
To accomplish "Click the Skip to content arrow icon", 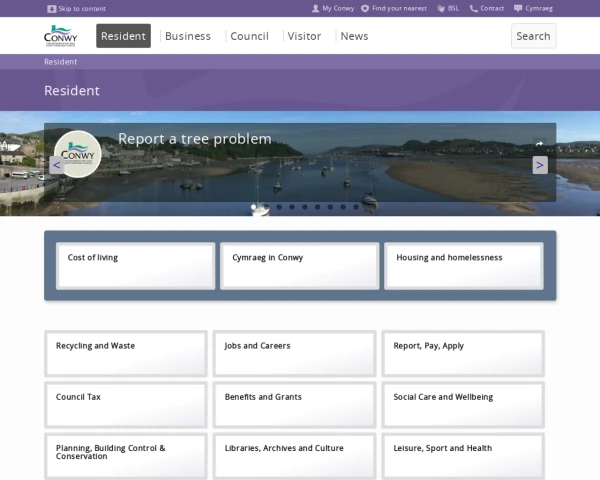I will pos(51,8).
